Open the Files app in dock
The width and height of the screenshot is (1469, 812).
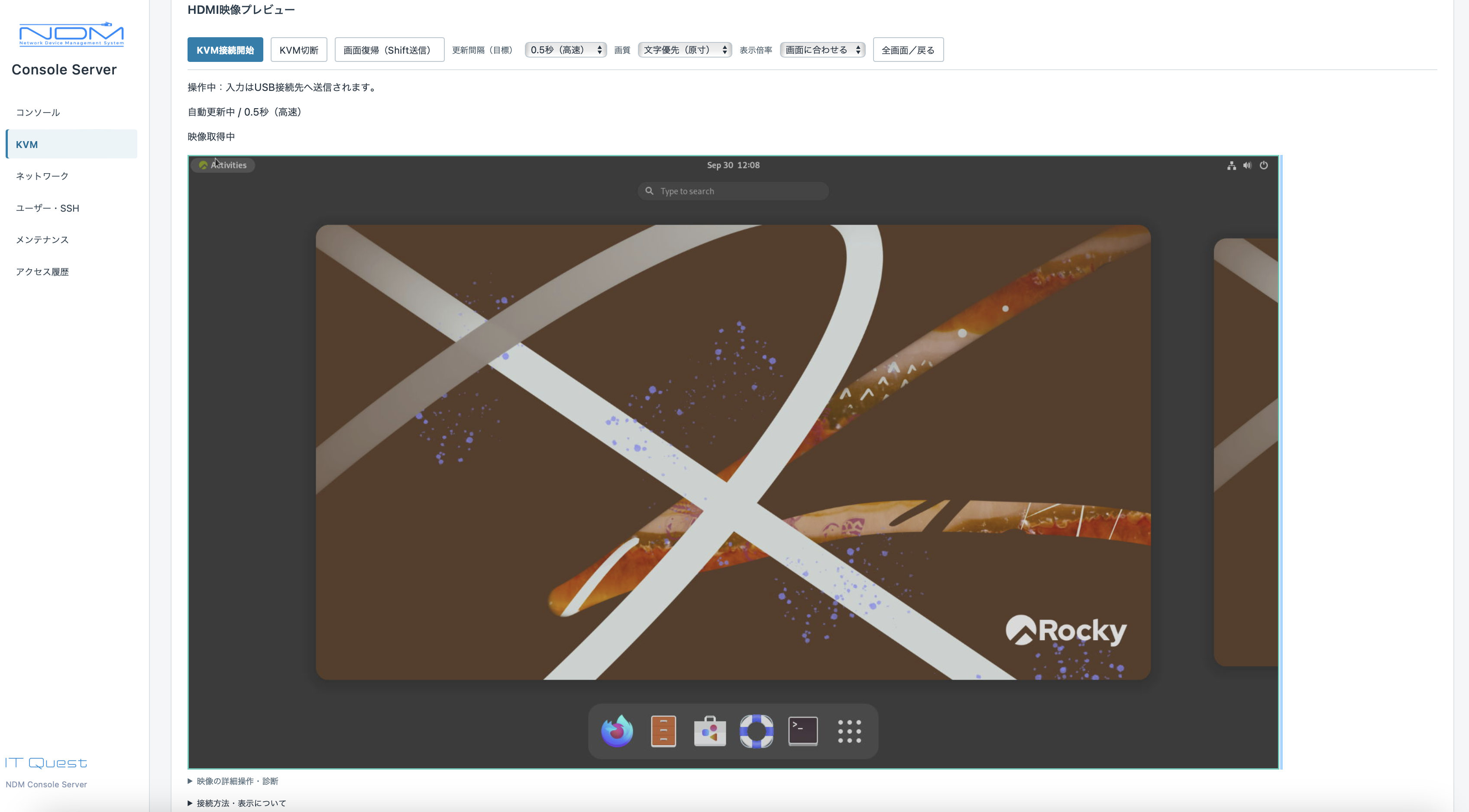point(663,731)
